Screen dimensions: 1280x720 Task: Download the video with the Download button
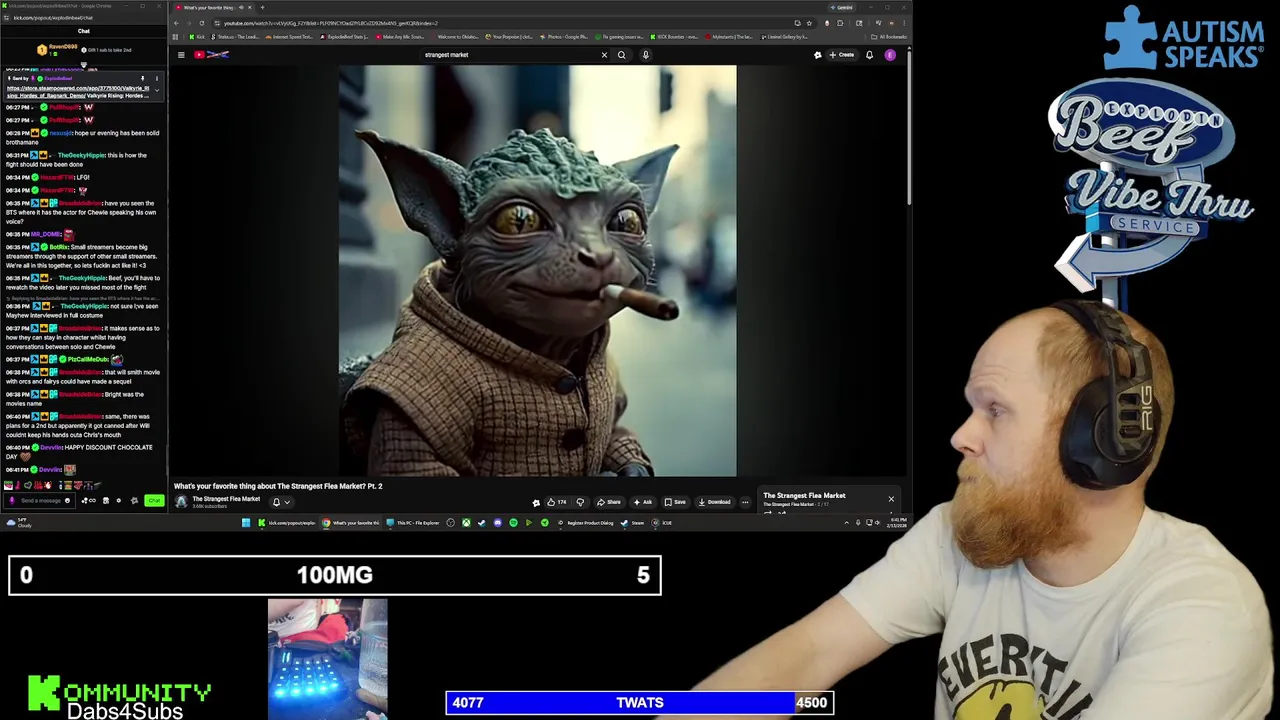[x=715, y=502]
